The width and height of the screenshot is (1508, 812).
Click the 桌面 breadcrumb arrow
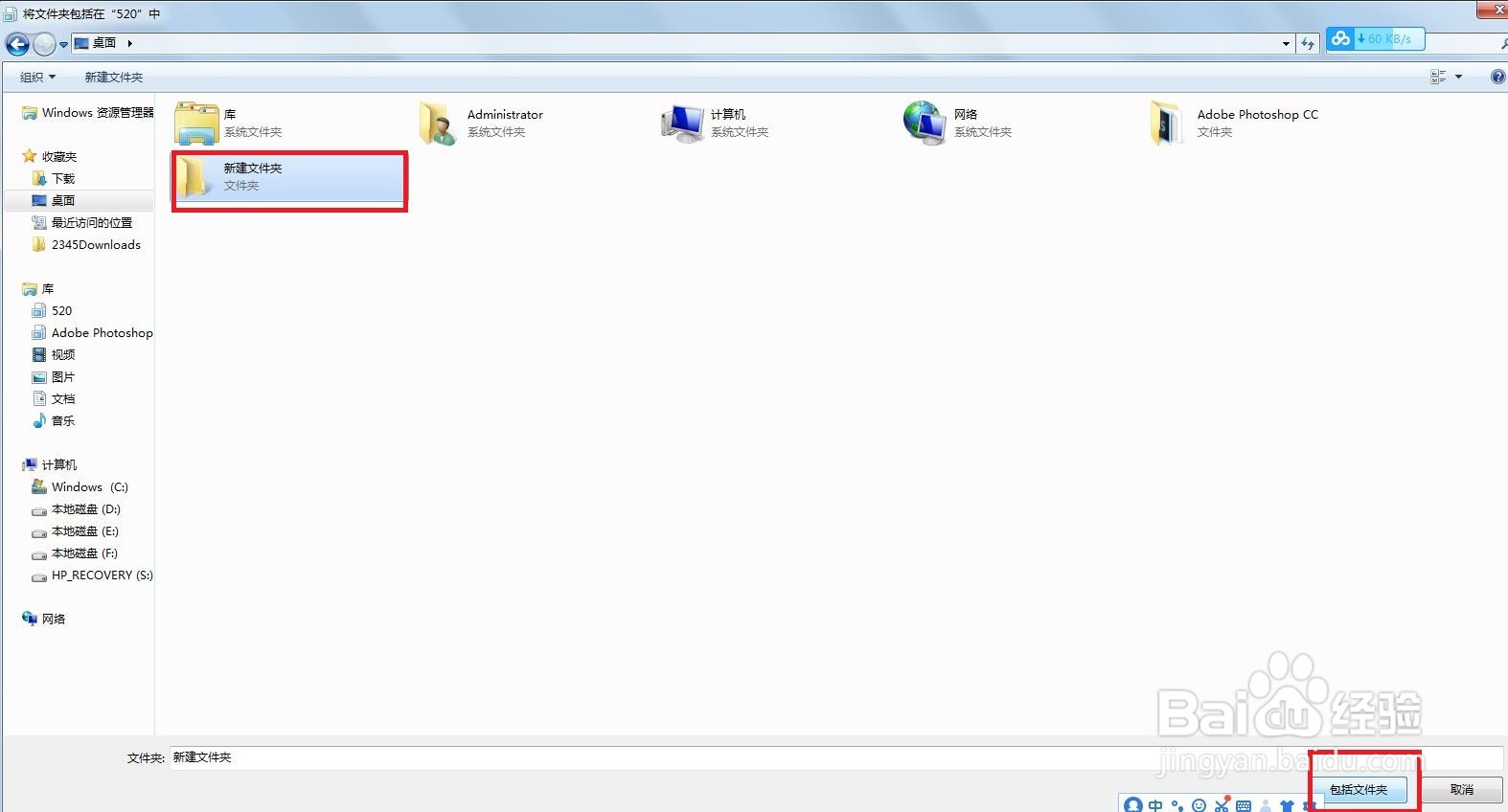(129, 43)
